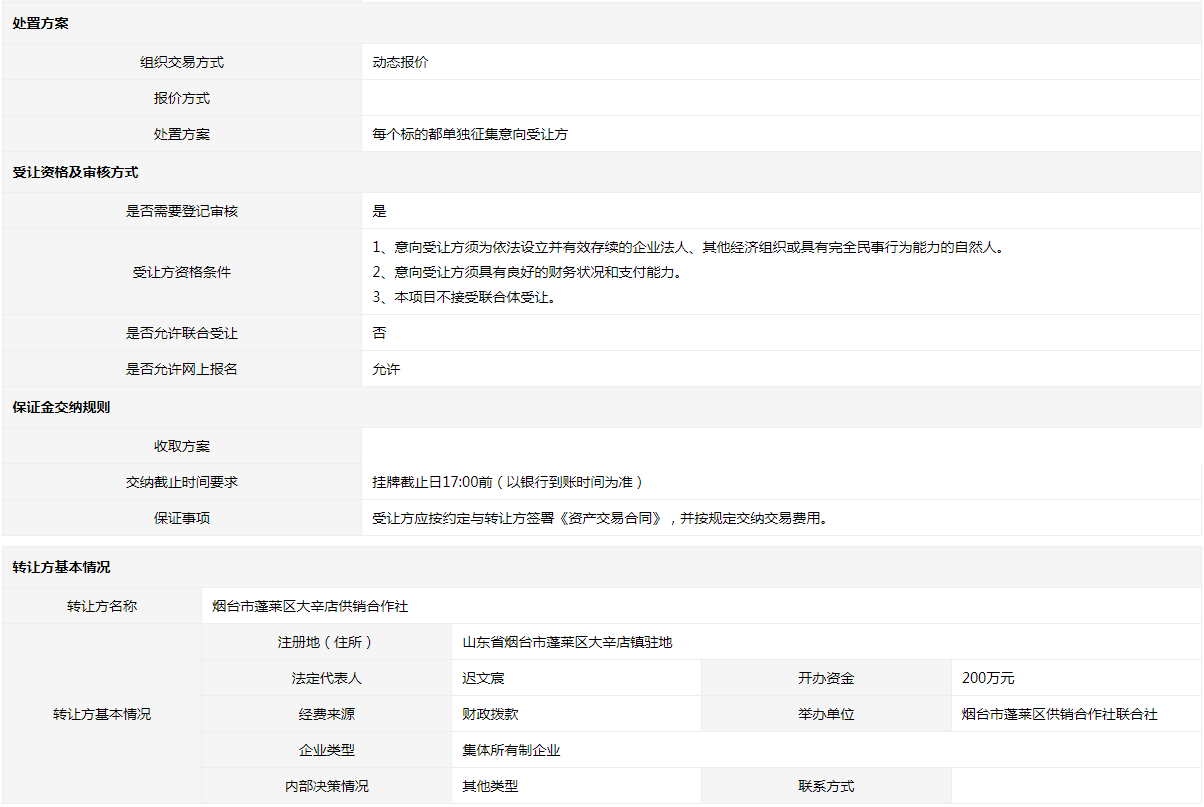This screenshot has height=807, width=1204.
Task: Click the 允许 value for online registration
Action: 386,369
